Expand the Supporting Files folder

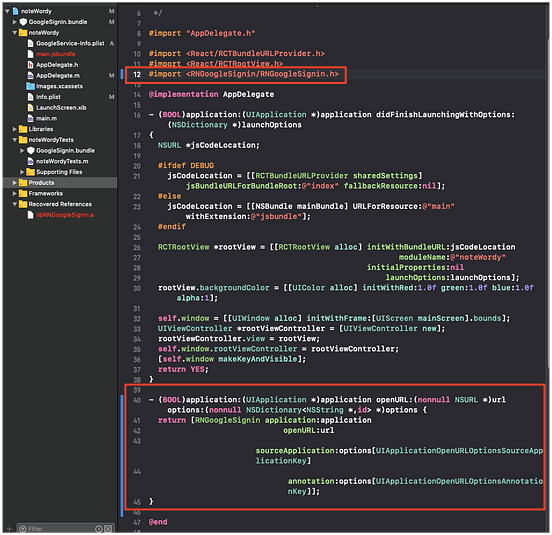(x=22, y=172)
